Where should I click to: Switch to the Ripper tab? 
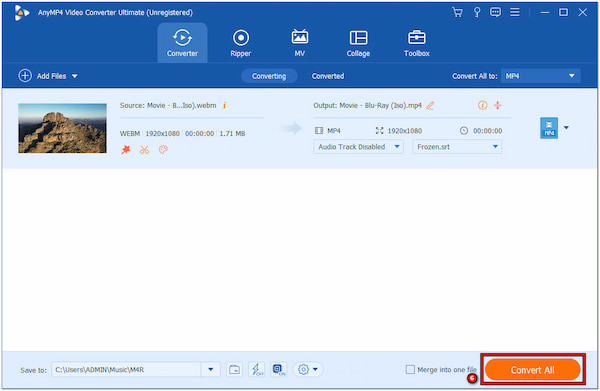coord(241,43)
